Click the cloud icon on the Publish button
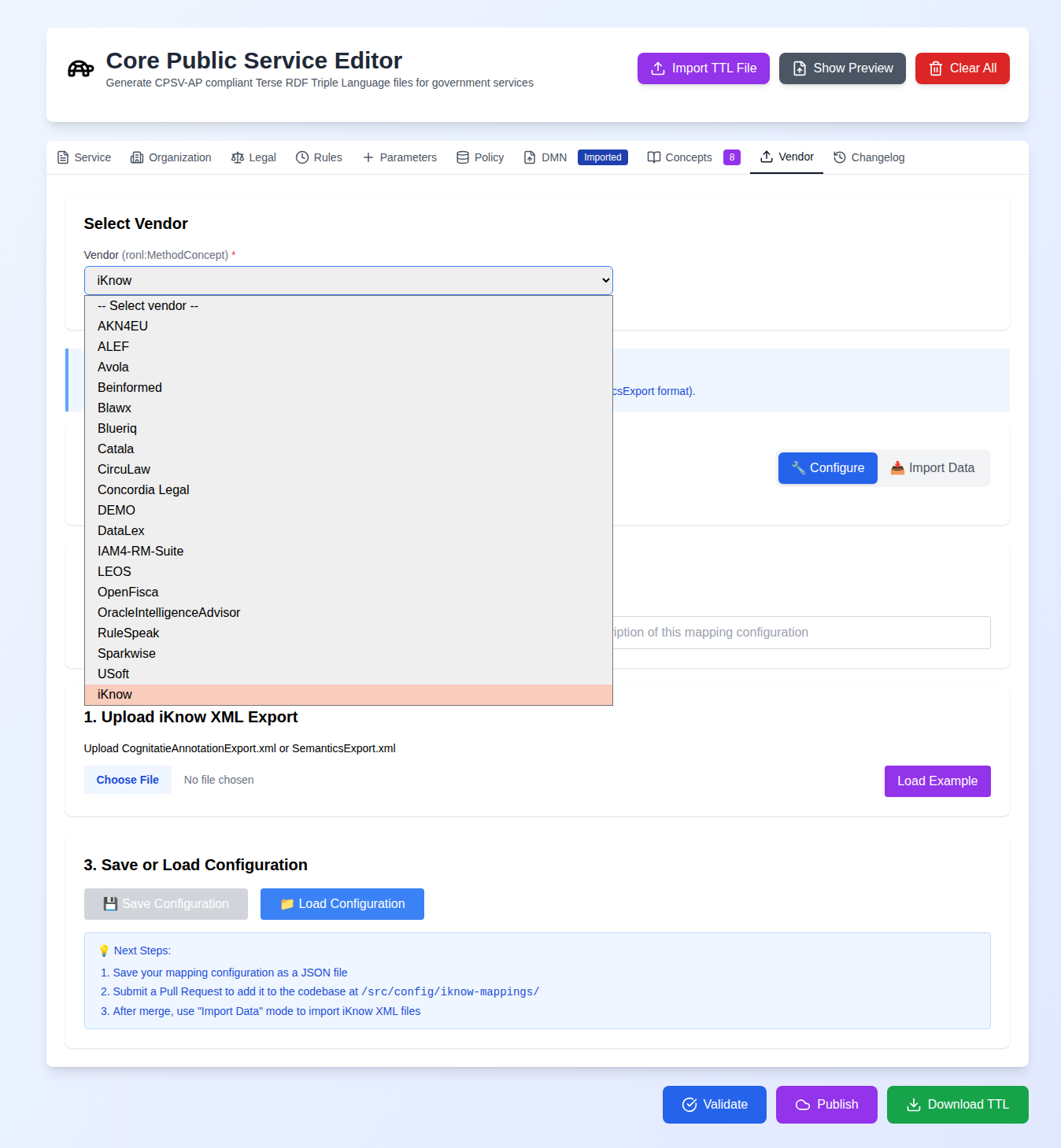The image size is (1061, 1148). tap(802, 1105)
